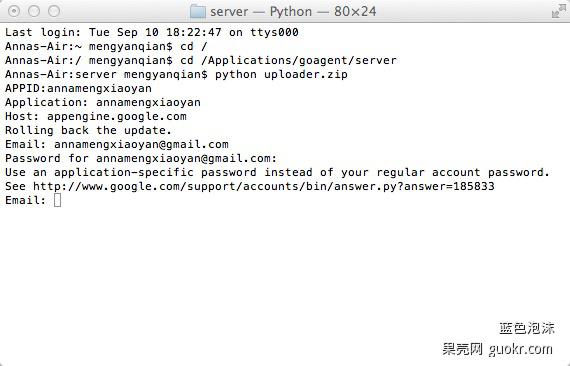
Task: Click the green zoom window button
Action: tap(54, 11)
